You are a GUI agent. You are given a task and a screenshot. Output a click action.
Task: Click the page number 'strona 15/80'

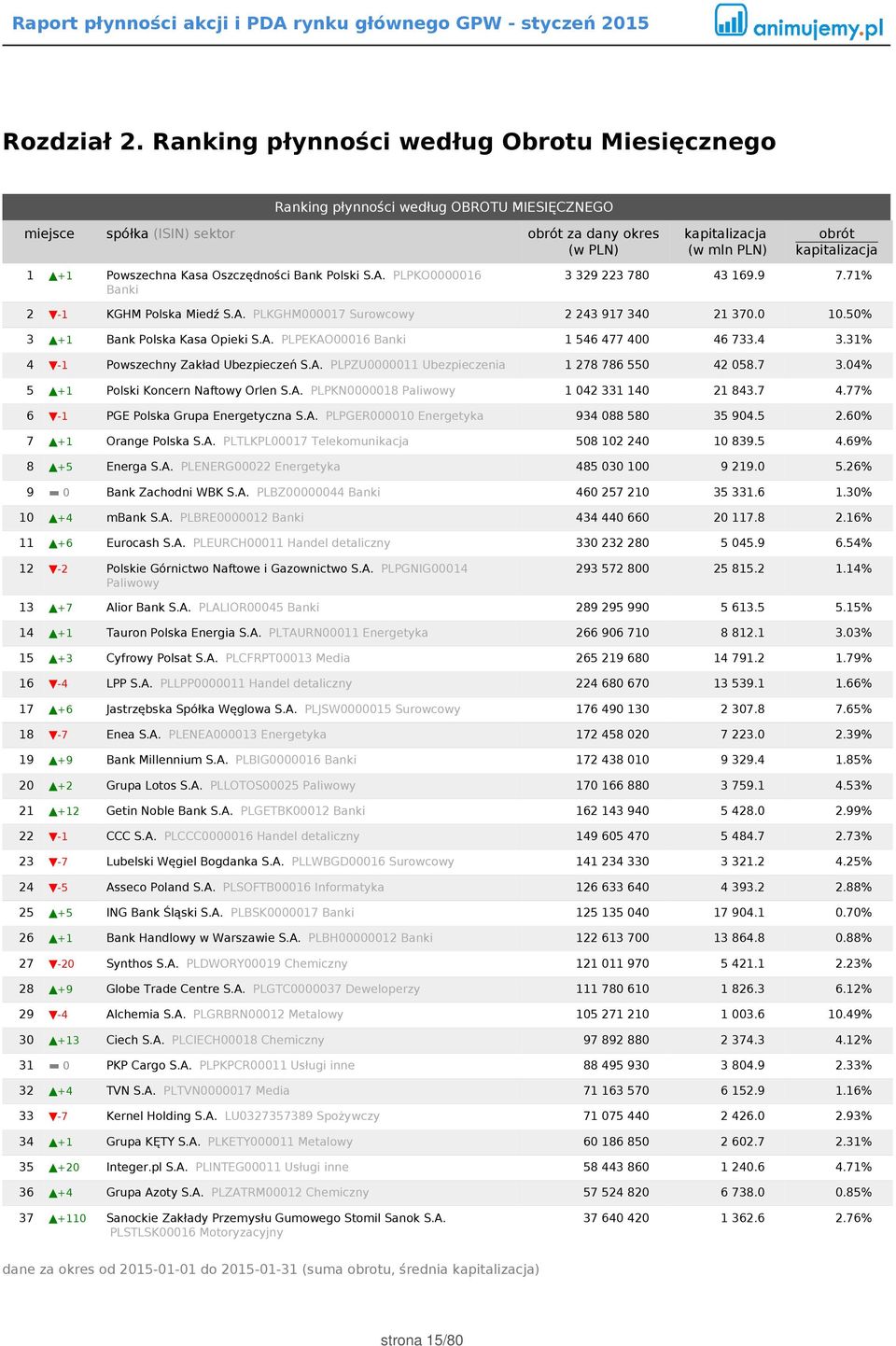[422, 1340]
